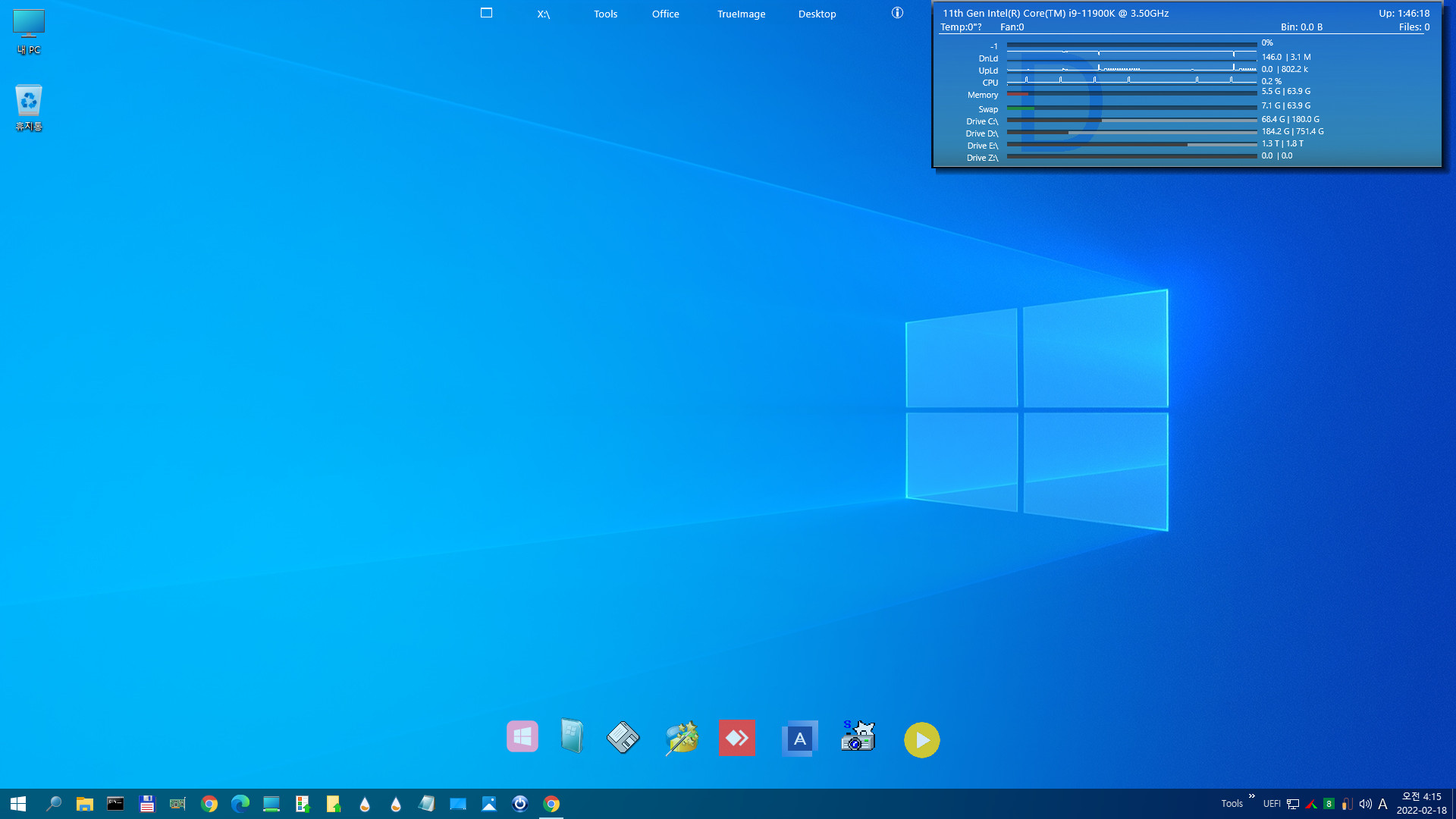Open the volume speaker tray icon
The image size is (1456, 819).
tap(1366, 804)
